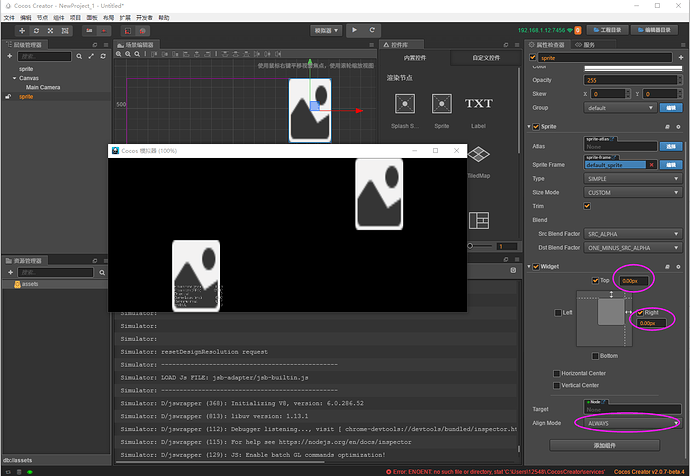Click the hierarchy search icon
This screenshot has height=476, width=690.
79,56
